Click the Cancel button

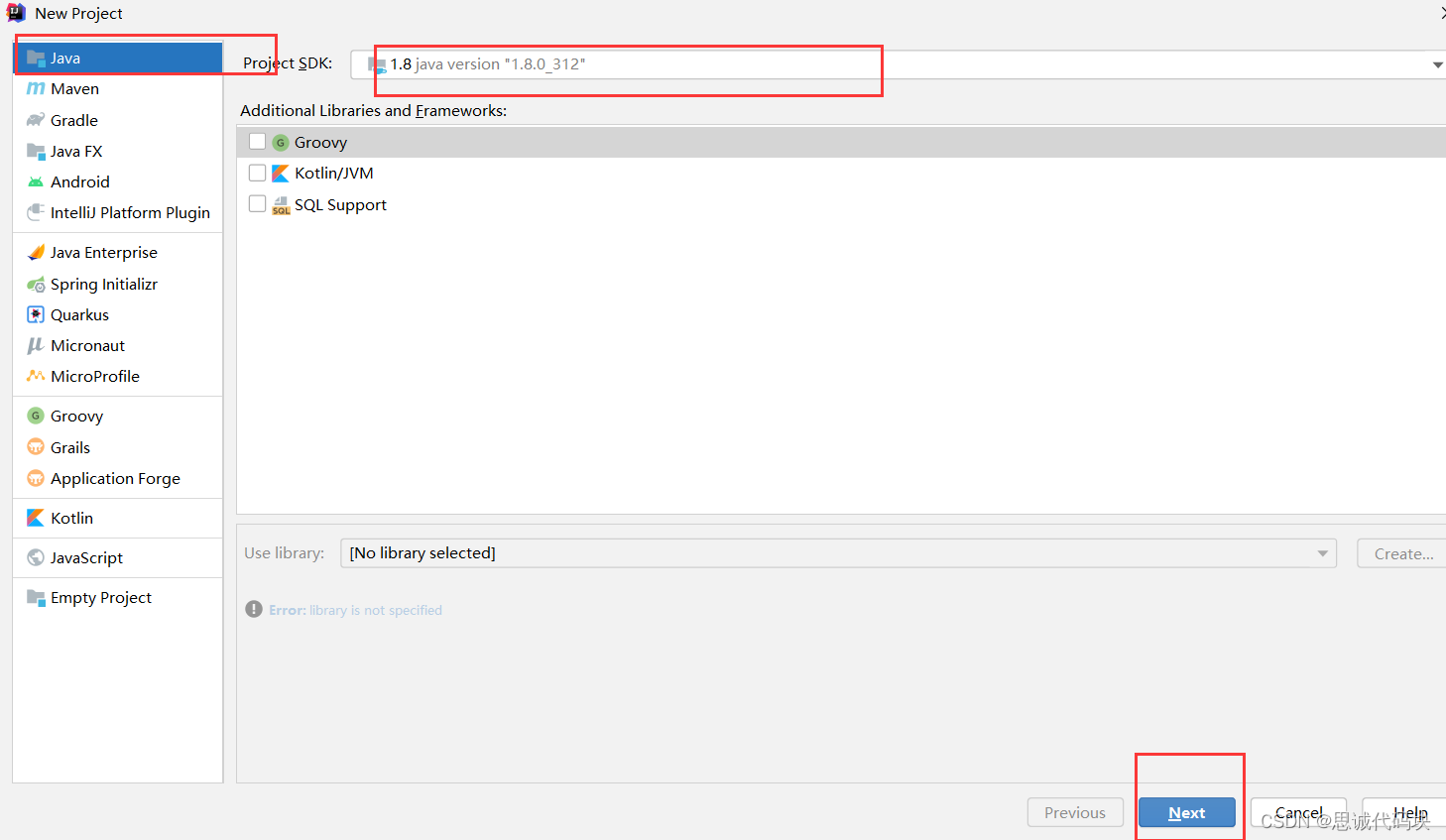pos(1298,812)
